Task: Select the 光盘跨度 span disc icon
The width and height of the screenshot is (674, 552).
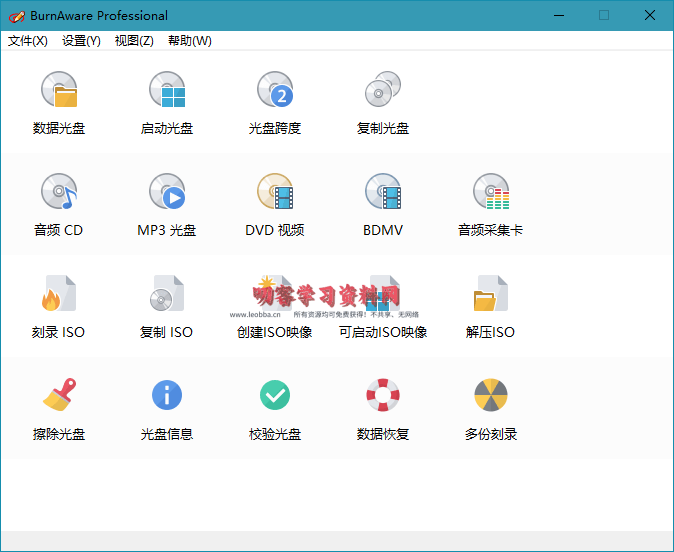Action: [275, 91]
